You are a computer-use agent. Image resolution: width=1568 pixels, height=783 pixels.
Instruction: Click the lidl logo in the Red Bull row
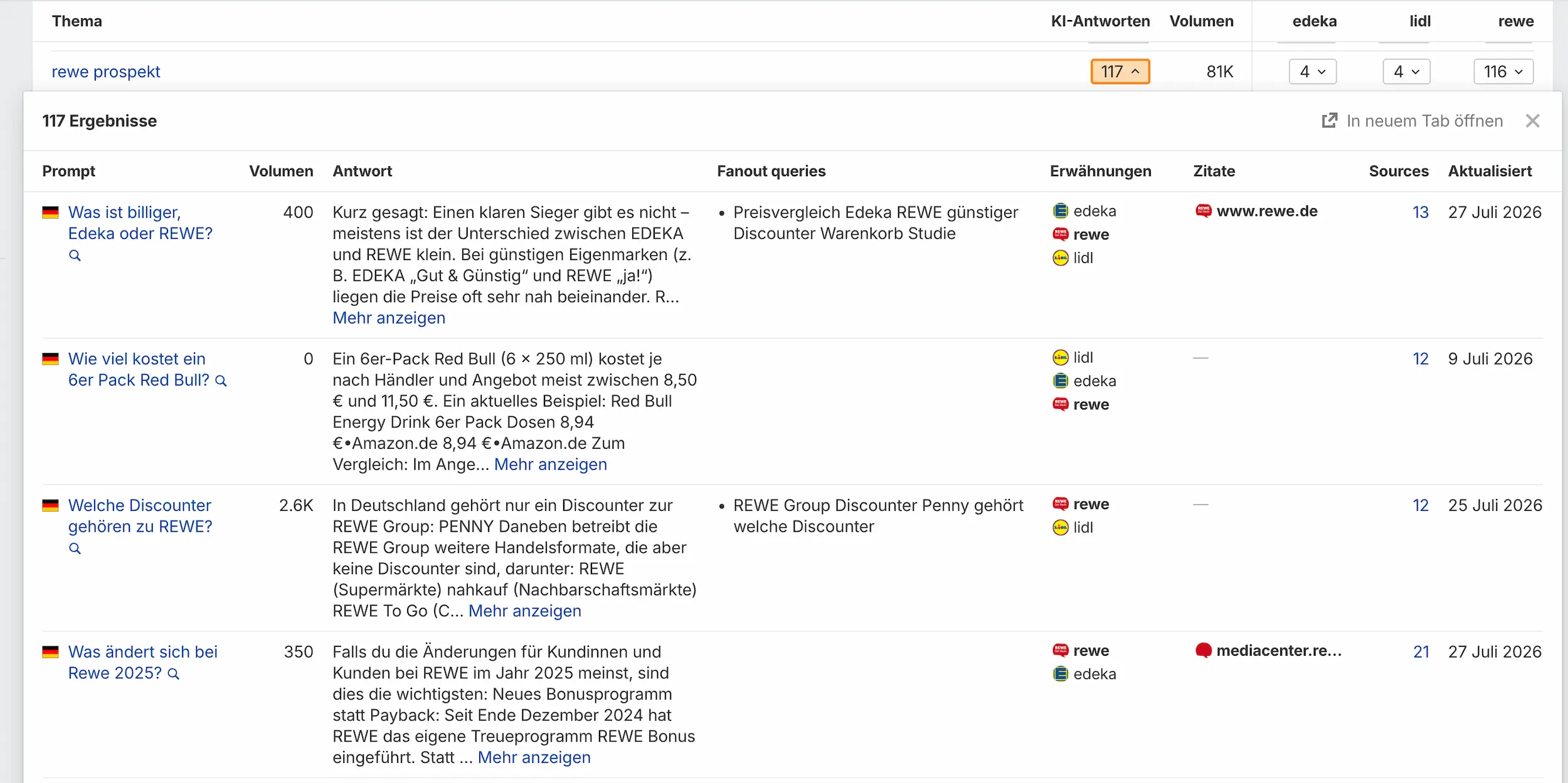(1060, 357)
